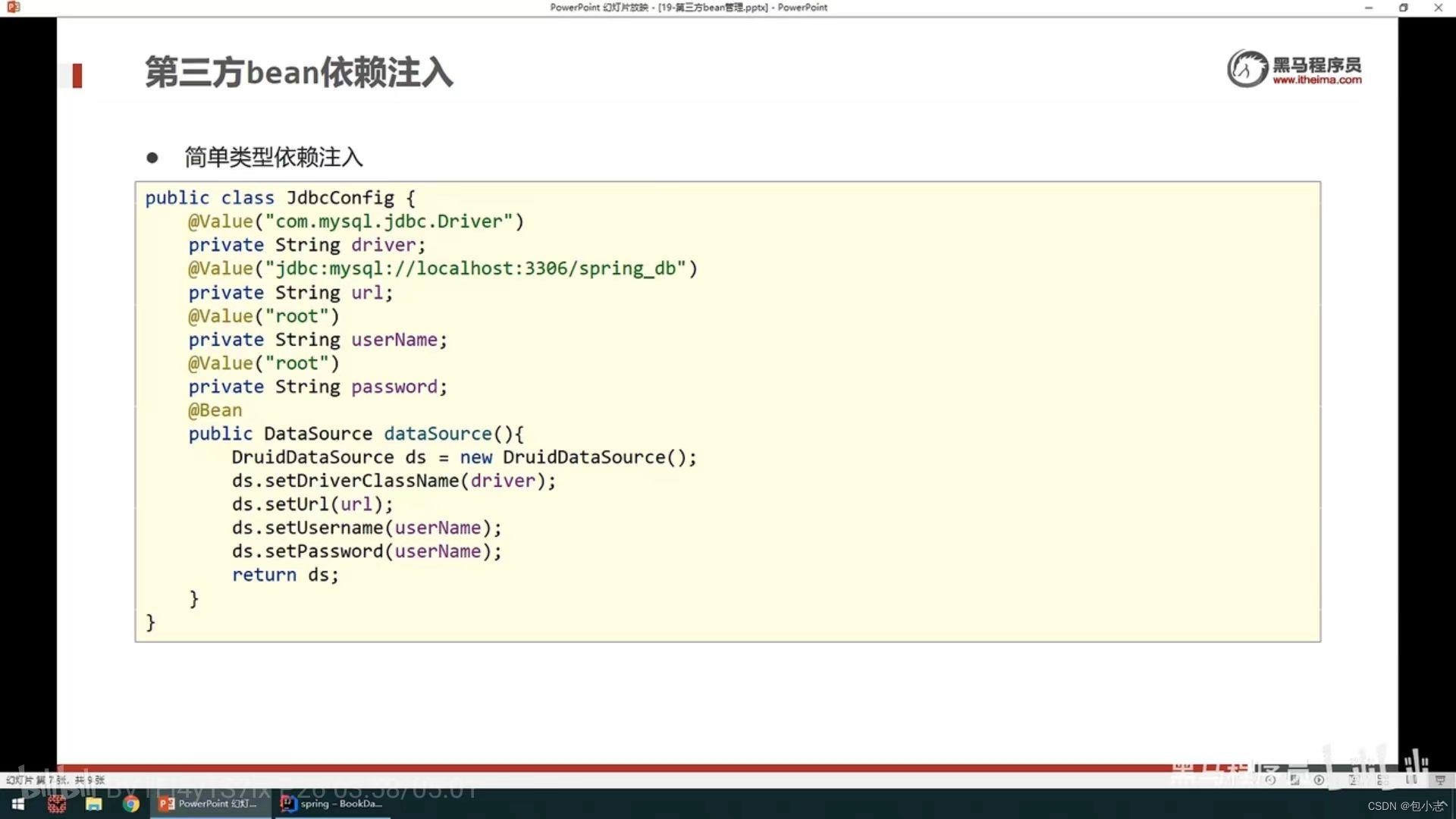Viewport: 1456px width, 819px height.
Task: Click 'ds.setUrl(url);' line
Action: tap(312, 504)
